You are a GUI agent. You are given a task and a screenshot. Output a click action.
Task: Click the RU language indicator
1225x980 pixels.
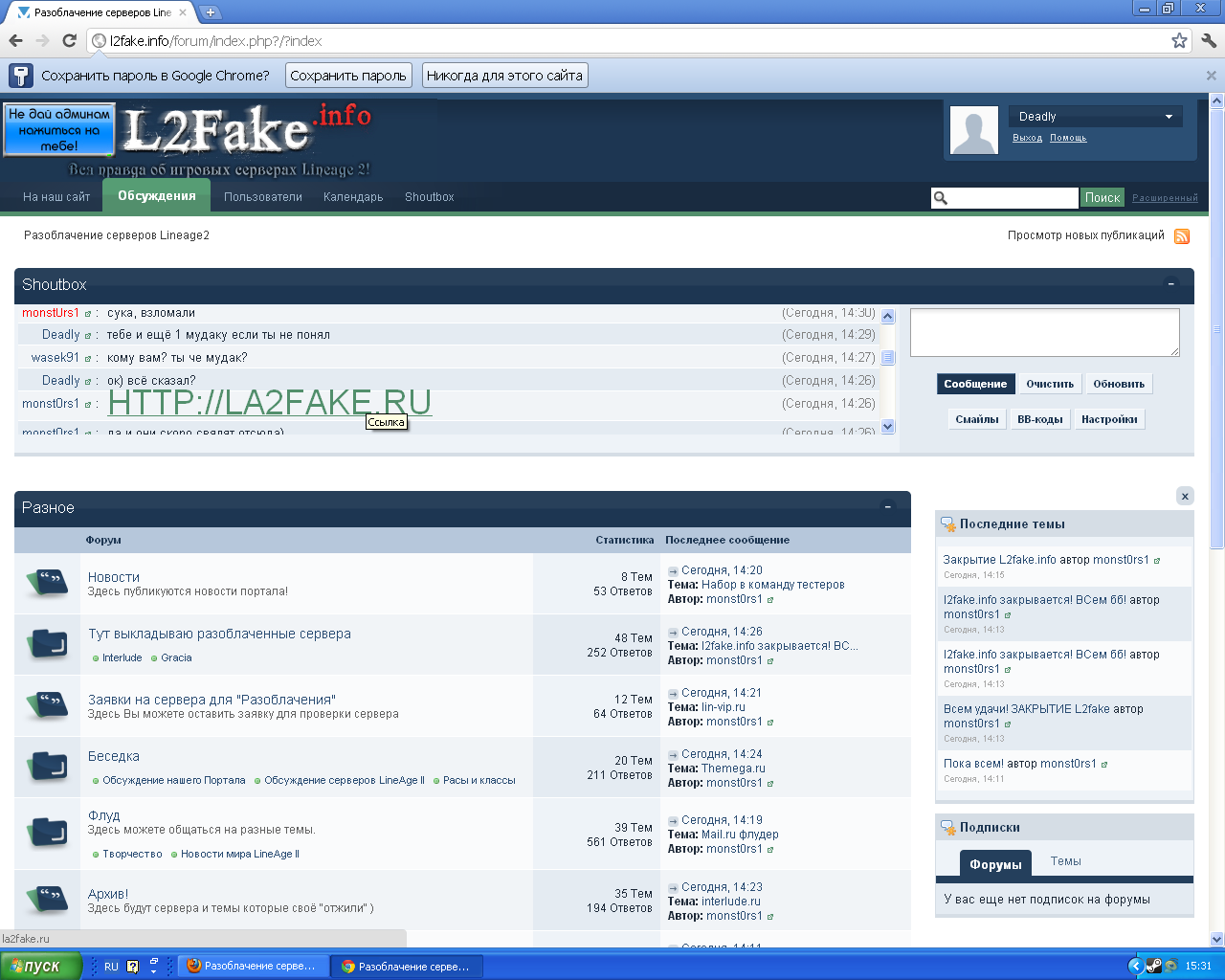click(x=111, y=967)
